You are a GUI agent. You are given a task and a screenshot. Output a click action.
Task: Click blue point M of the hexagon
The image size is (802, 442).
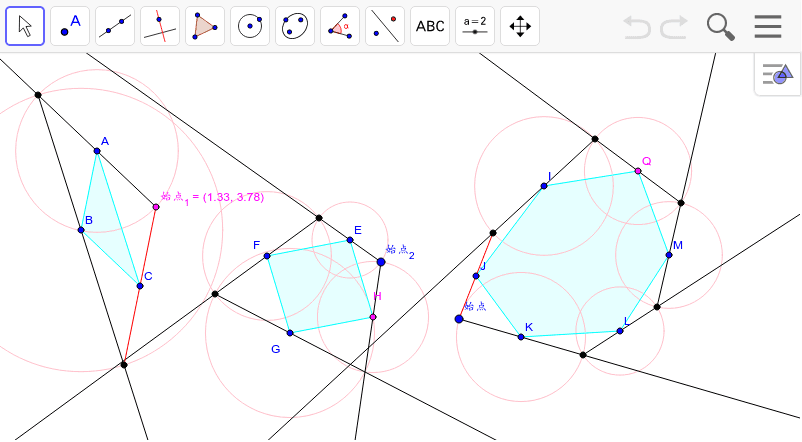[669, 255]
